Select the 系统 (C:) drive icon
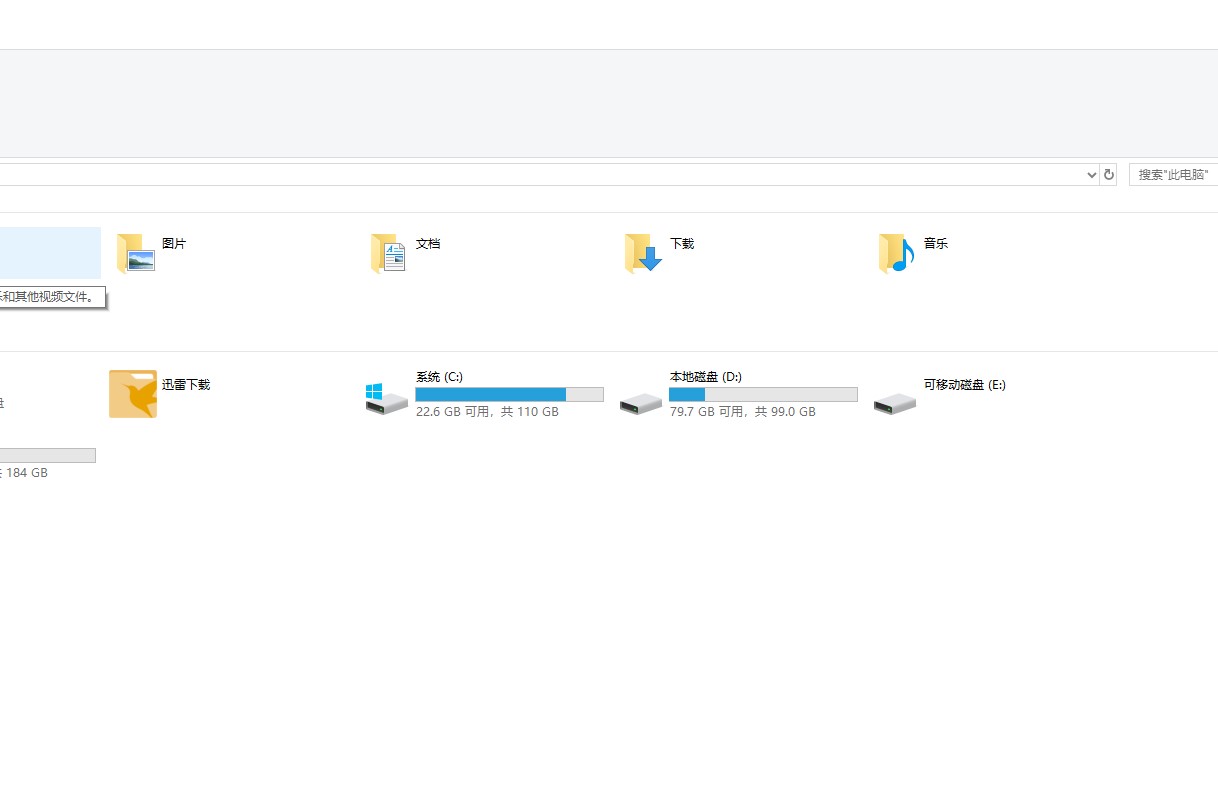This screenshot has width=1218, height=795. pos(387,398)
